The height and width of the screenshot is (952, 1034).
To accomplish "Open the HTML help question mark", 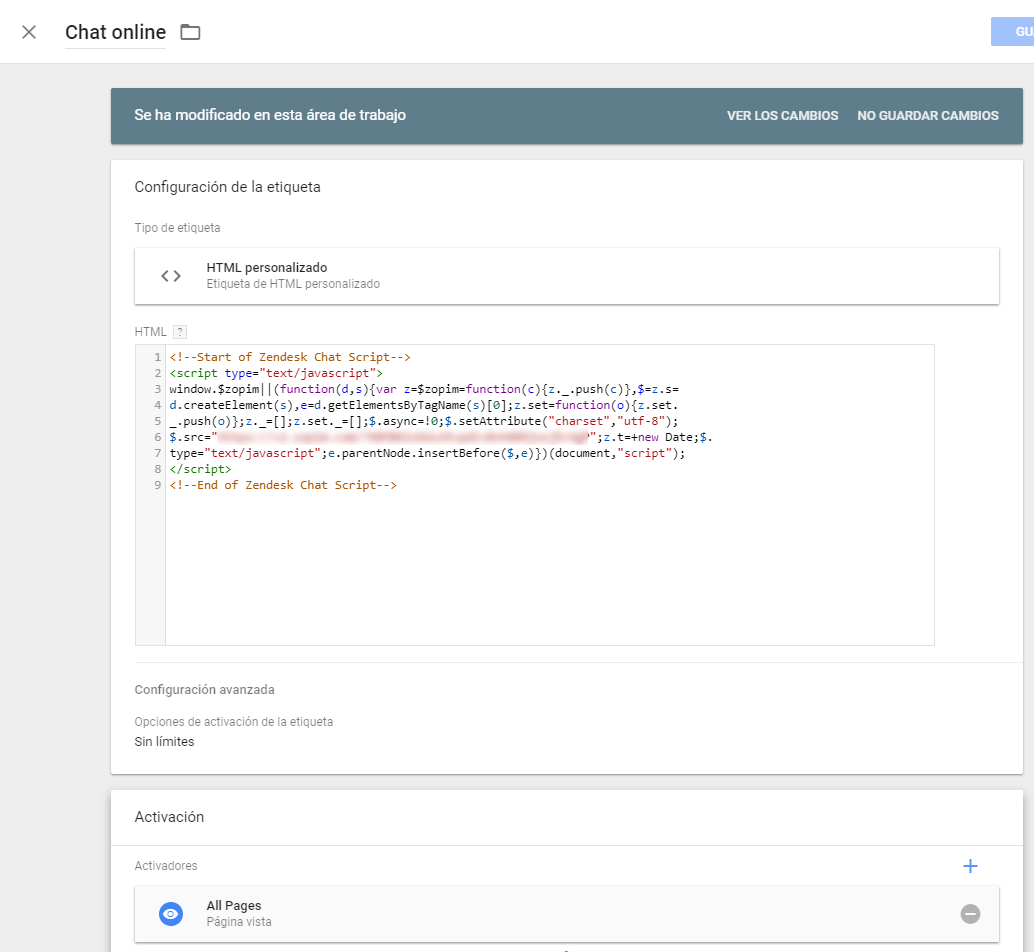I will click(180, 332).
